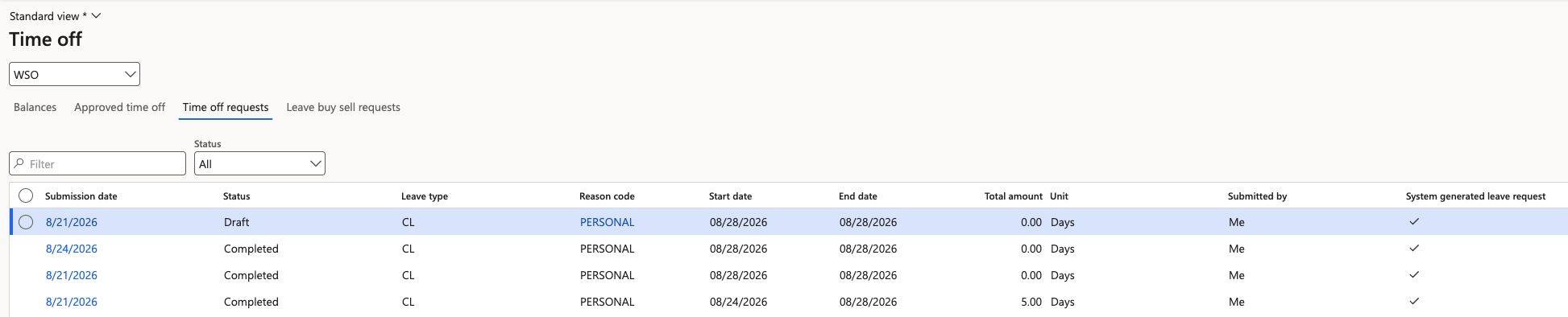
Task: Click the CL leave type in Draft row
Action: pos(409,222)
